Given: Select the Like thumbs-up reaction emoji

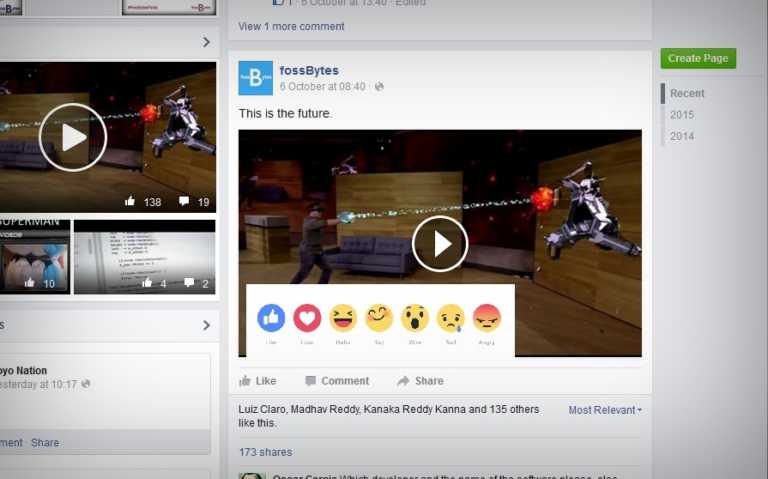Looking at the screenshot, I should pos(271,318).
